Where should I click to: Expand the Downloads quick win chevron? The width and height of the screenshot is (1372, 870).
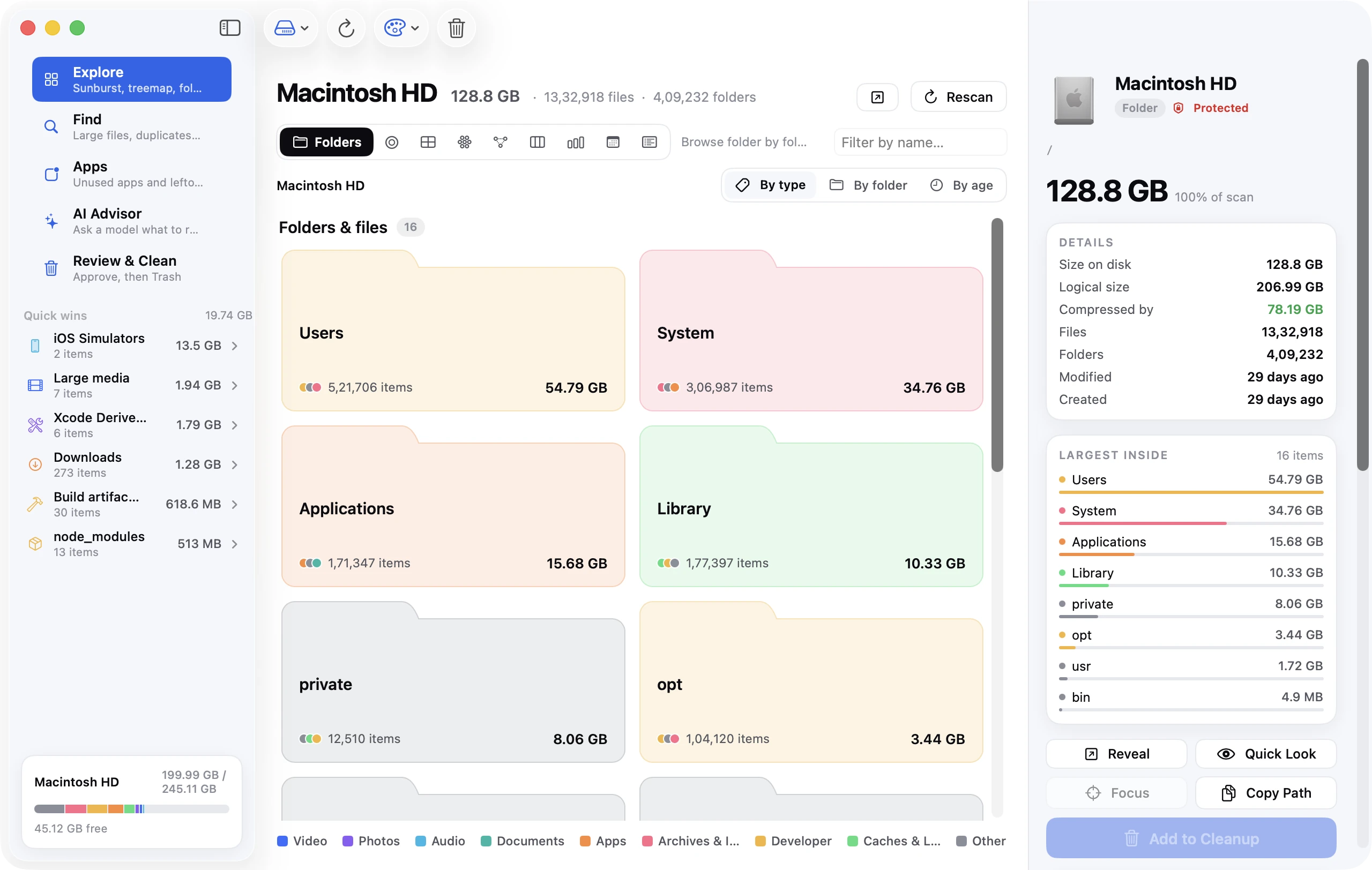[x=235, y=464]
